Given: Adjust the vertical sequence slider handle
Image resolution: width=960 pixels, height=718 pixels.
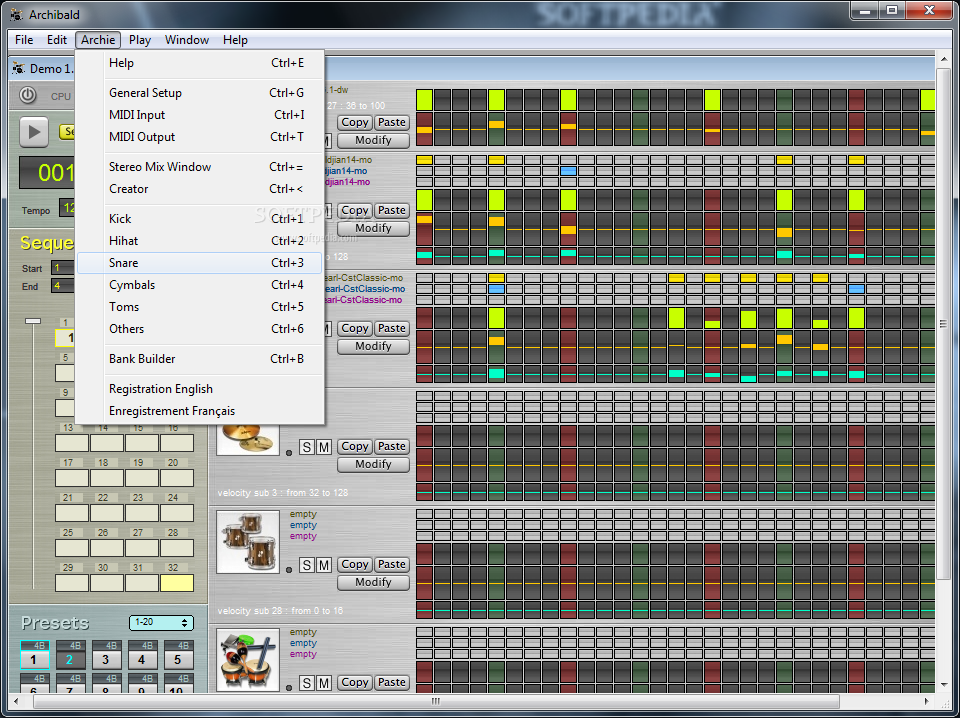Looking at the screenshot, I should point(33,321).
